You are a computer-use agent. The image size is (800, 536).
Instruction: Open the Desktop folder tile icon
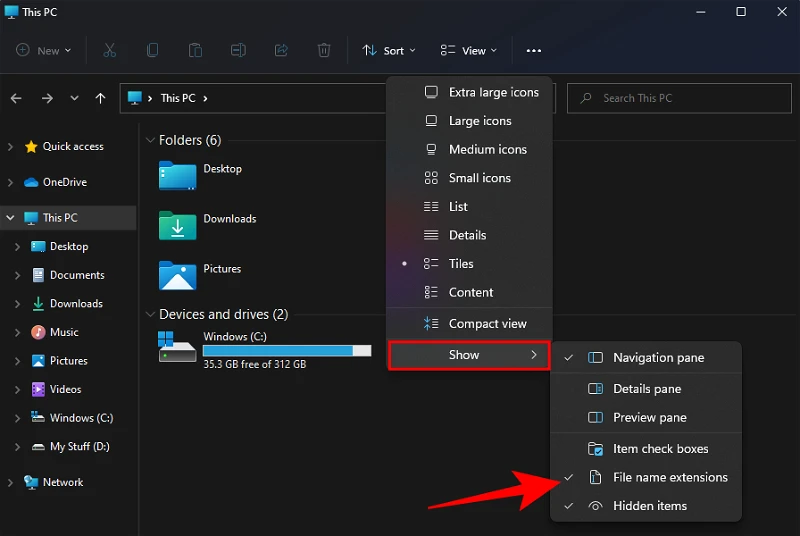point(177,175)
